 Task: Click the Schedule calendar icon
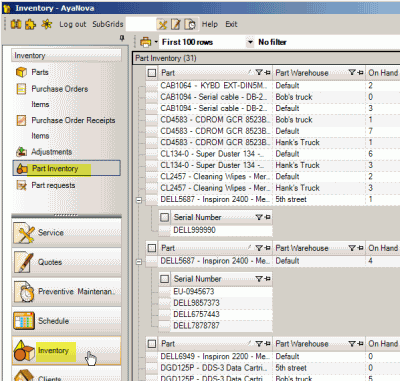click(x=24, y=321)
